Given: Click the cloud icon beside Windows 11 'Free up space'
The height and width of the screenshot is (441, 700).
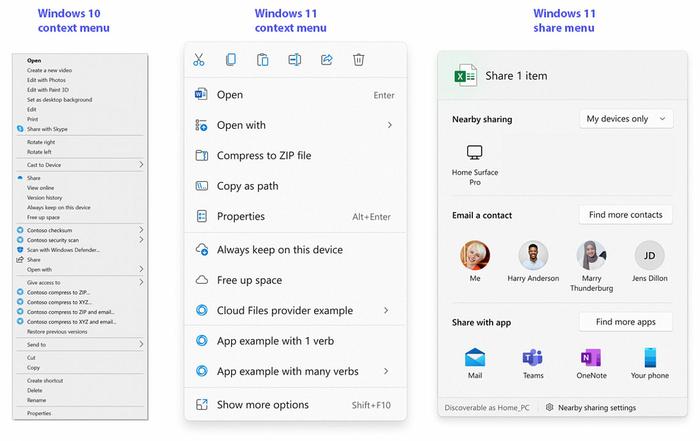Looking at the screenshot, I should point(202,280).
